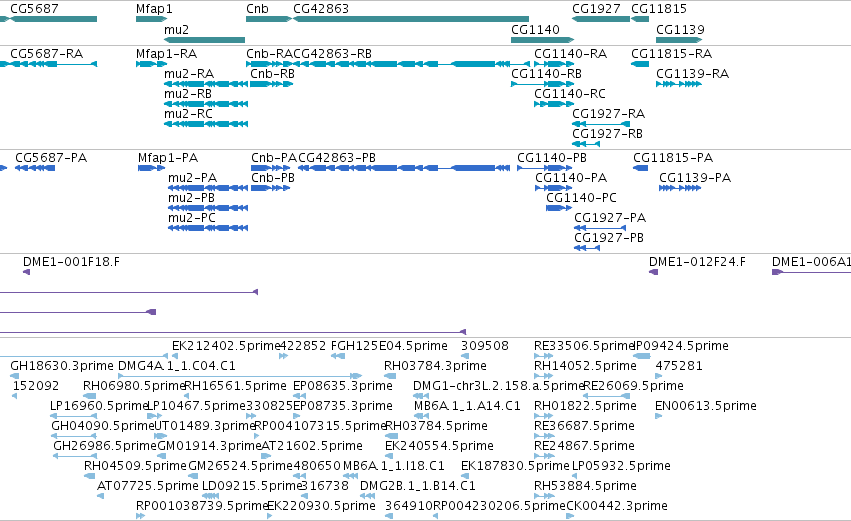The height and width of the screenshot is (521, 851).
Task: Click the mu2-RC transcript label
Action: coord(189,114)
